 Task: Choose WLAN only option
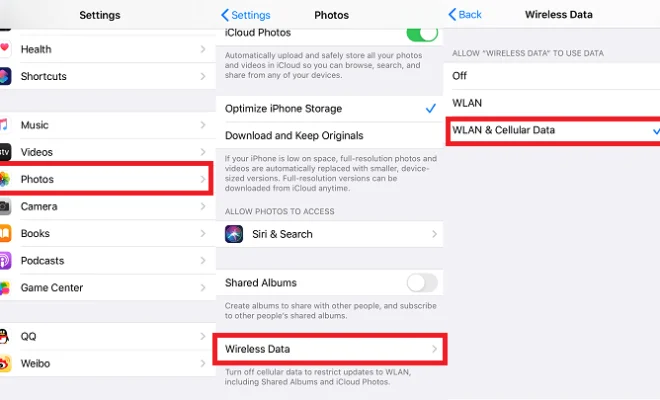pos(552,103)
